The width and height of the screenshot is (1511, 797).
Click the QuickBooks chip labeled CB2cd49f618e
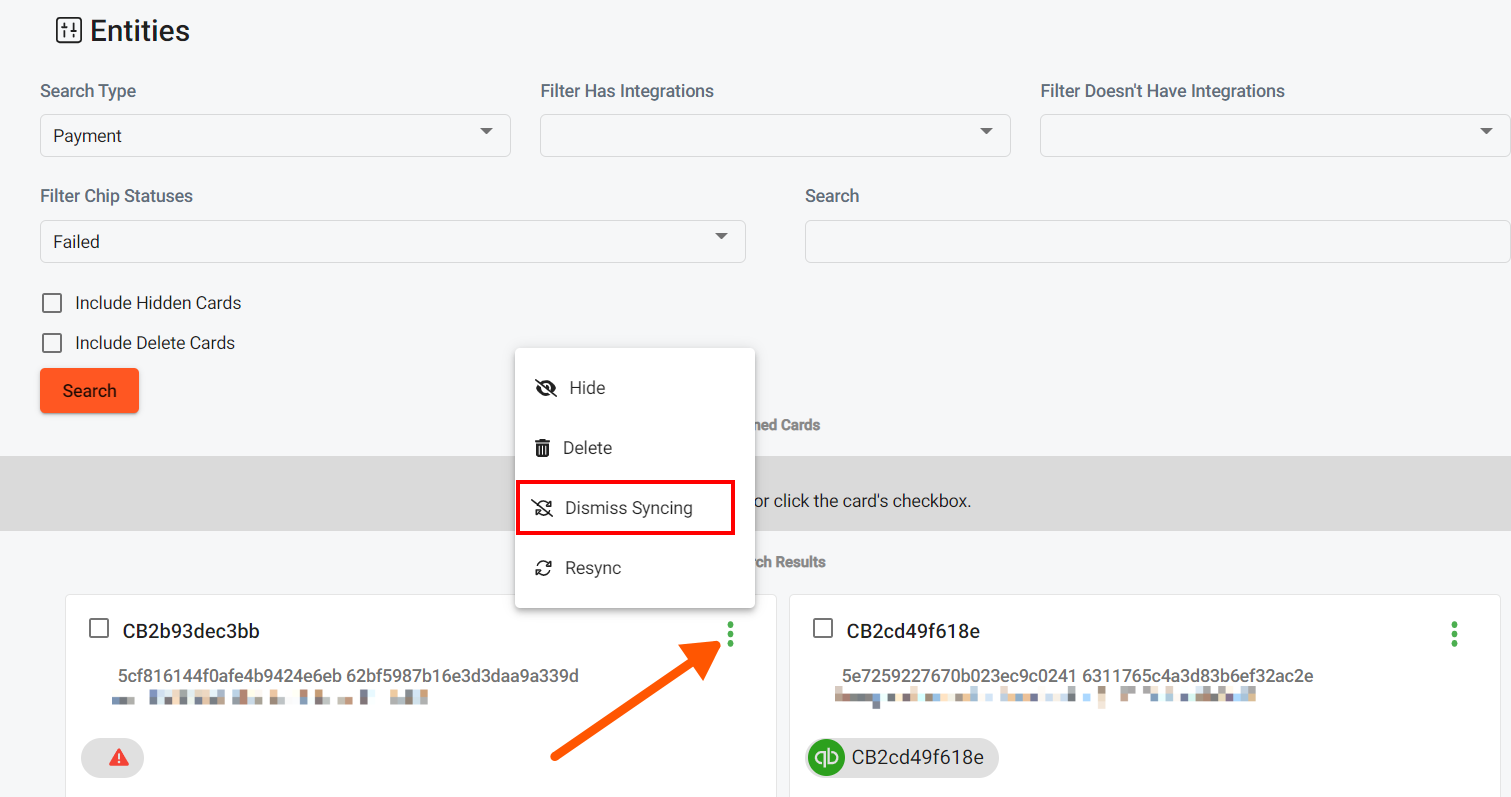click(902, 758)
